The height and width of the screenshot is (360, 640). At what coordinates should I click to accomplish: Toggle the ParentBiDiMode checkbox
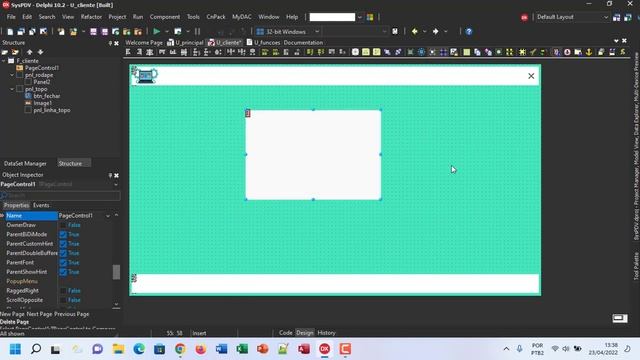(x=63, y=234)
